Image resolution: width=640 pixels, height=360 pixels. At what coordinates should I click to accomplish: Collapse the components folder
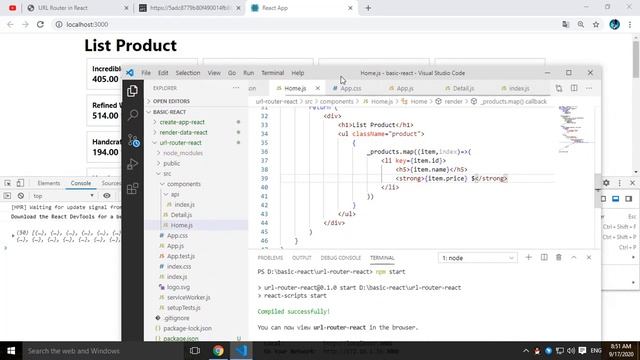pos(184,184)
